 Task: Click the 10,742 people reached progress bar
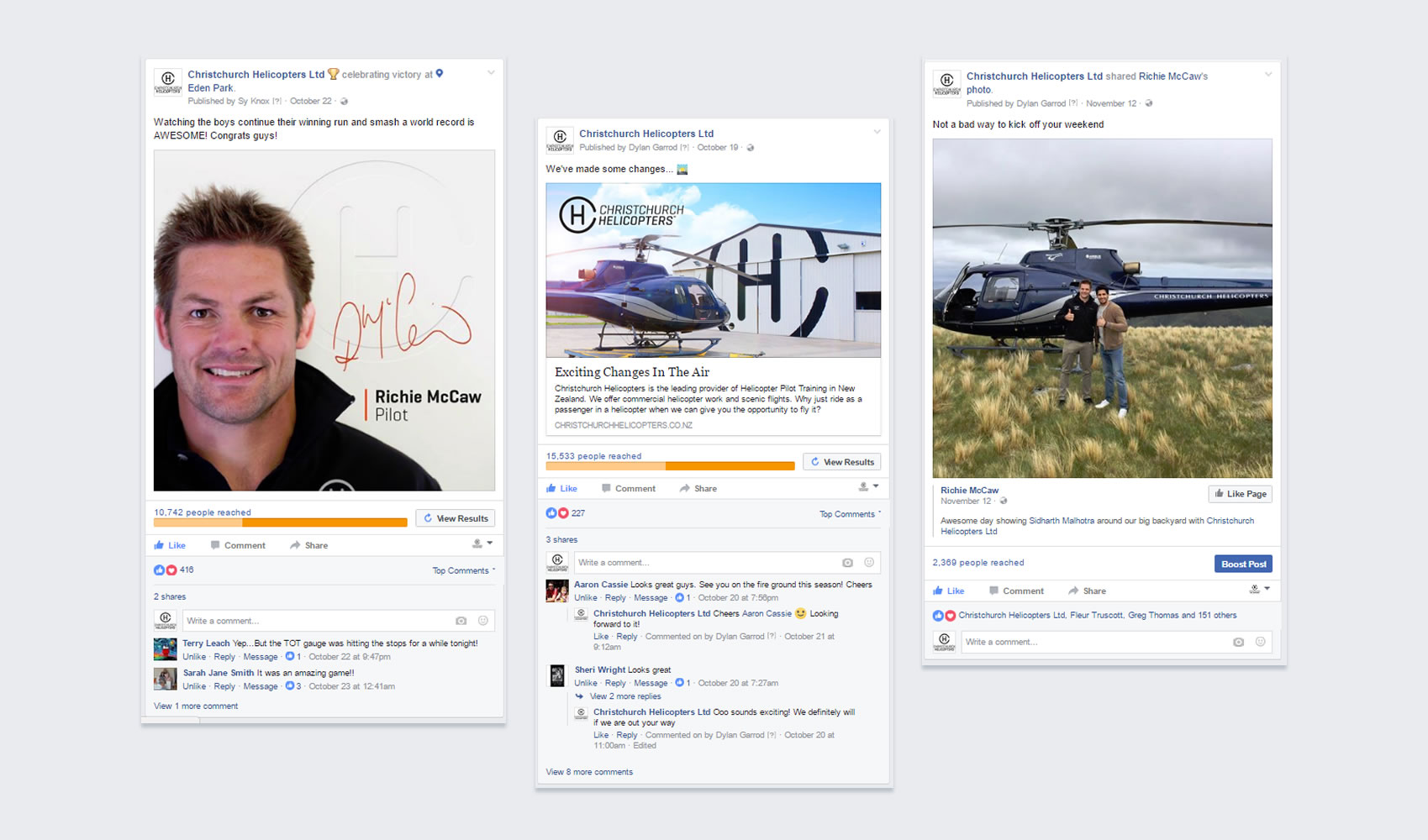pyautogui.click(x=281, y=522)
